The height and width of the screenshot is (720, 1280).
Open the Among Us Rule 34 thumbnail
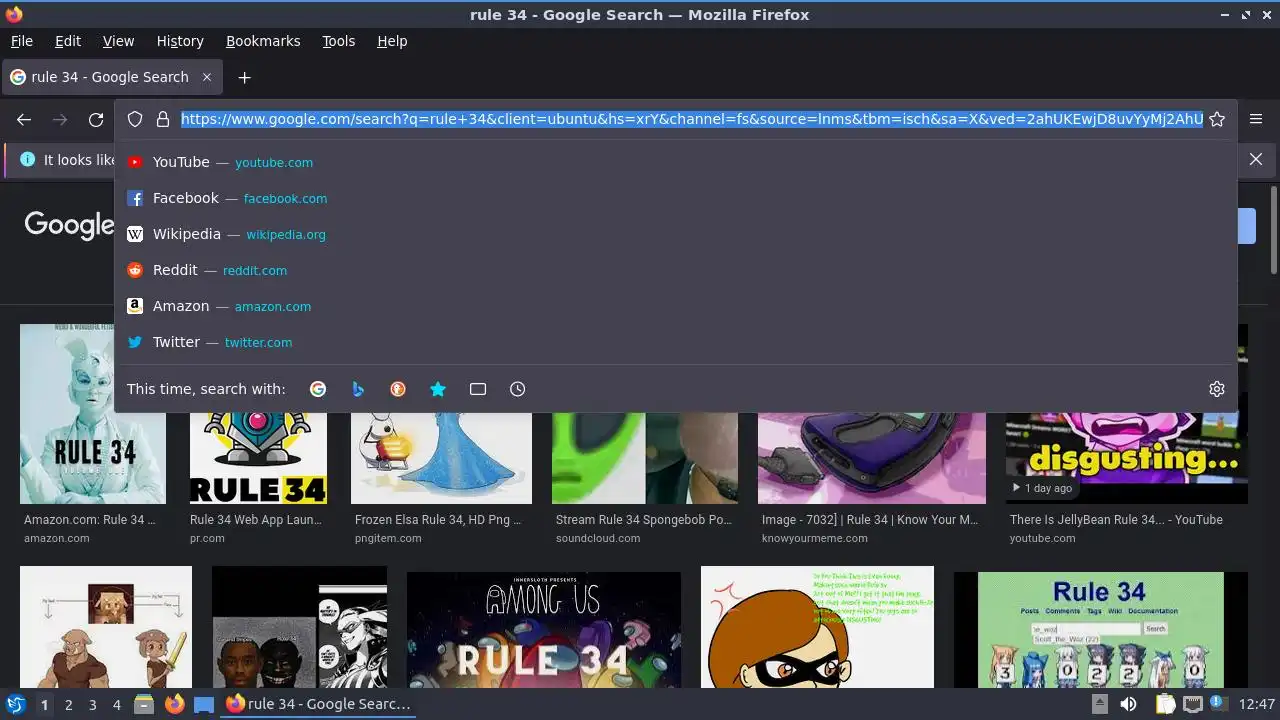[x=544, y=629]
